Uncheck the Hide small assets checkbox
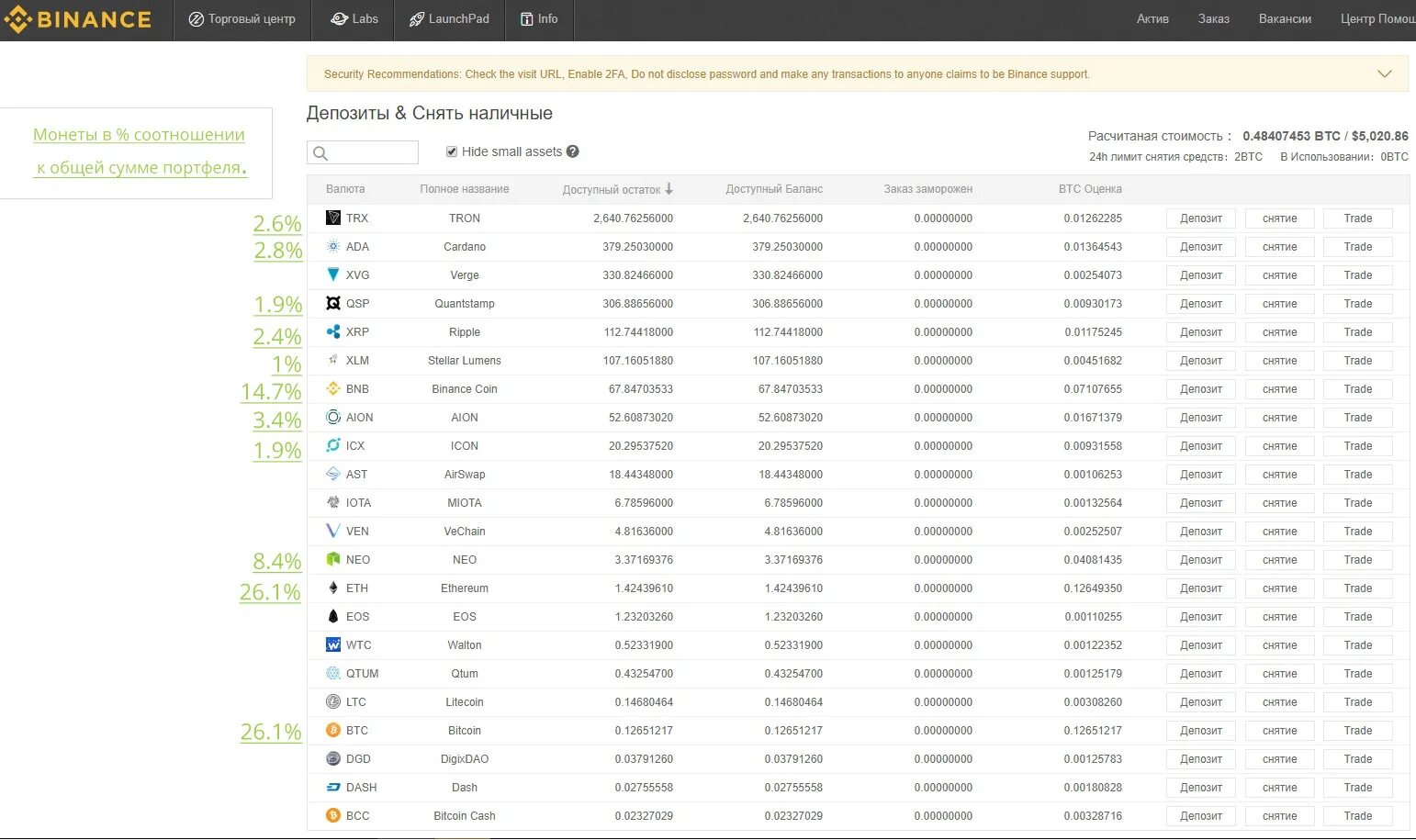Screen dimensions: 1416x840 (x=452, y=152)
